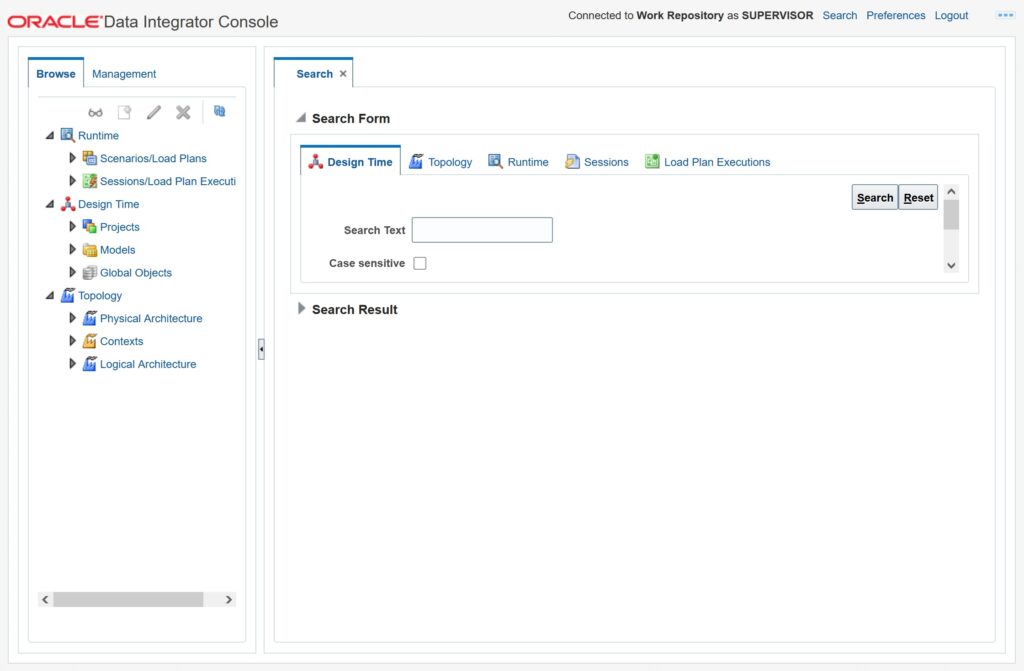Collapse the Search Form section
The width and height of the screenshot is (1024, 671).
[301, 118]
